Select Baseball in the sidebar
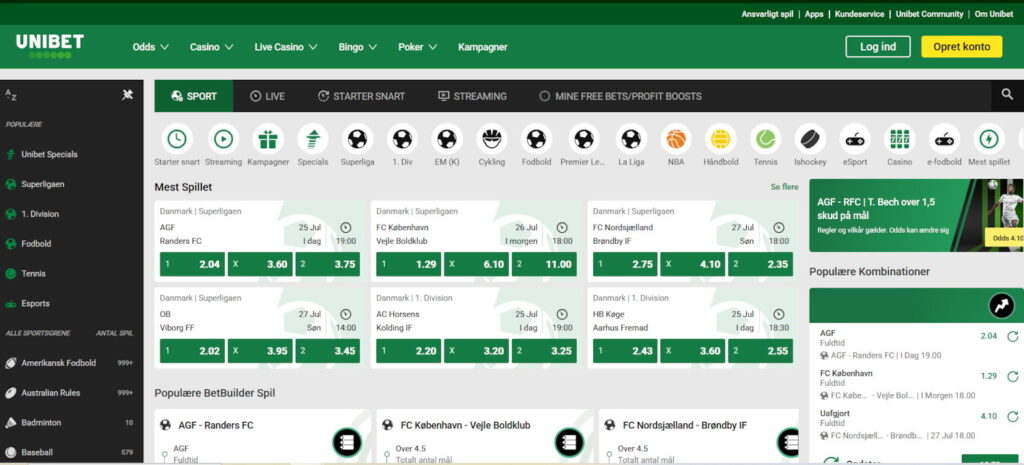The image size is (1024, 465). tap(72, 452)
